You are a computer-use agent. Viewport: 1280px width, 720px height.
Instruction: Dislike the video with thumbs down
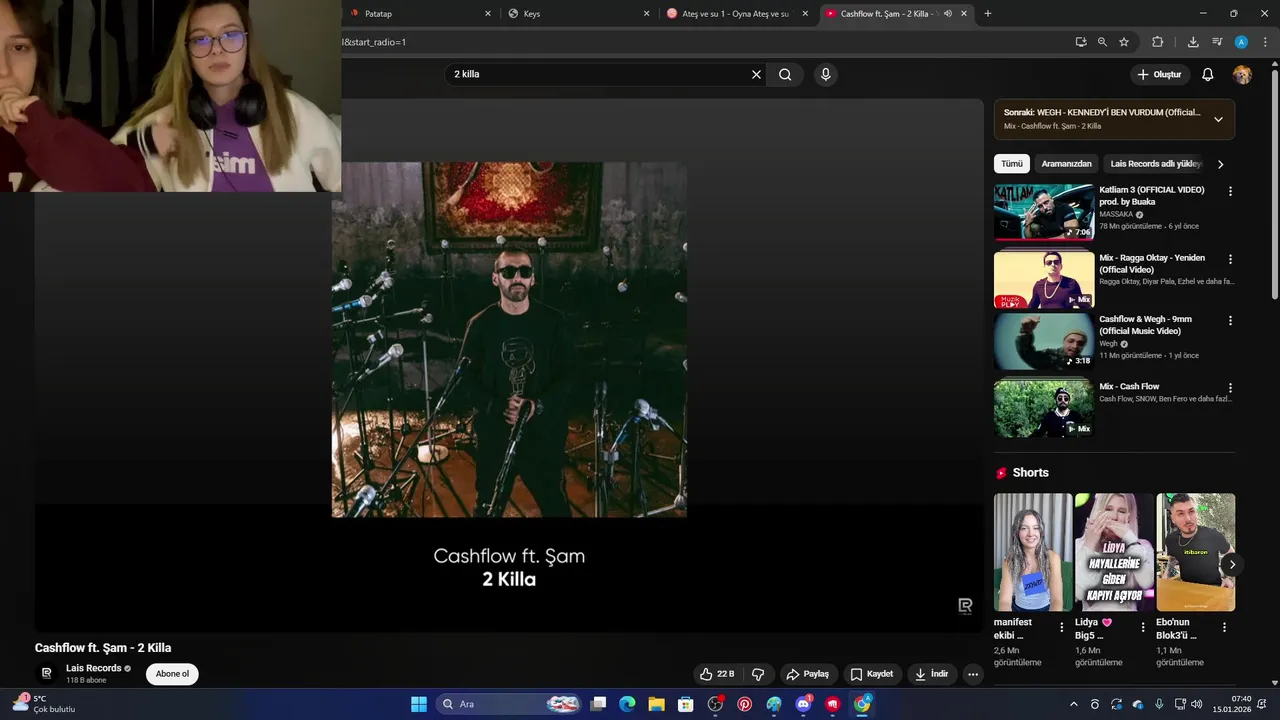coord(758,674)
